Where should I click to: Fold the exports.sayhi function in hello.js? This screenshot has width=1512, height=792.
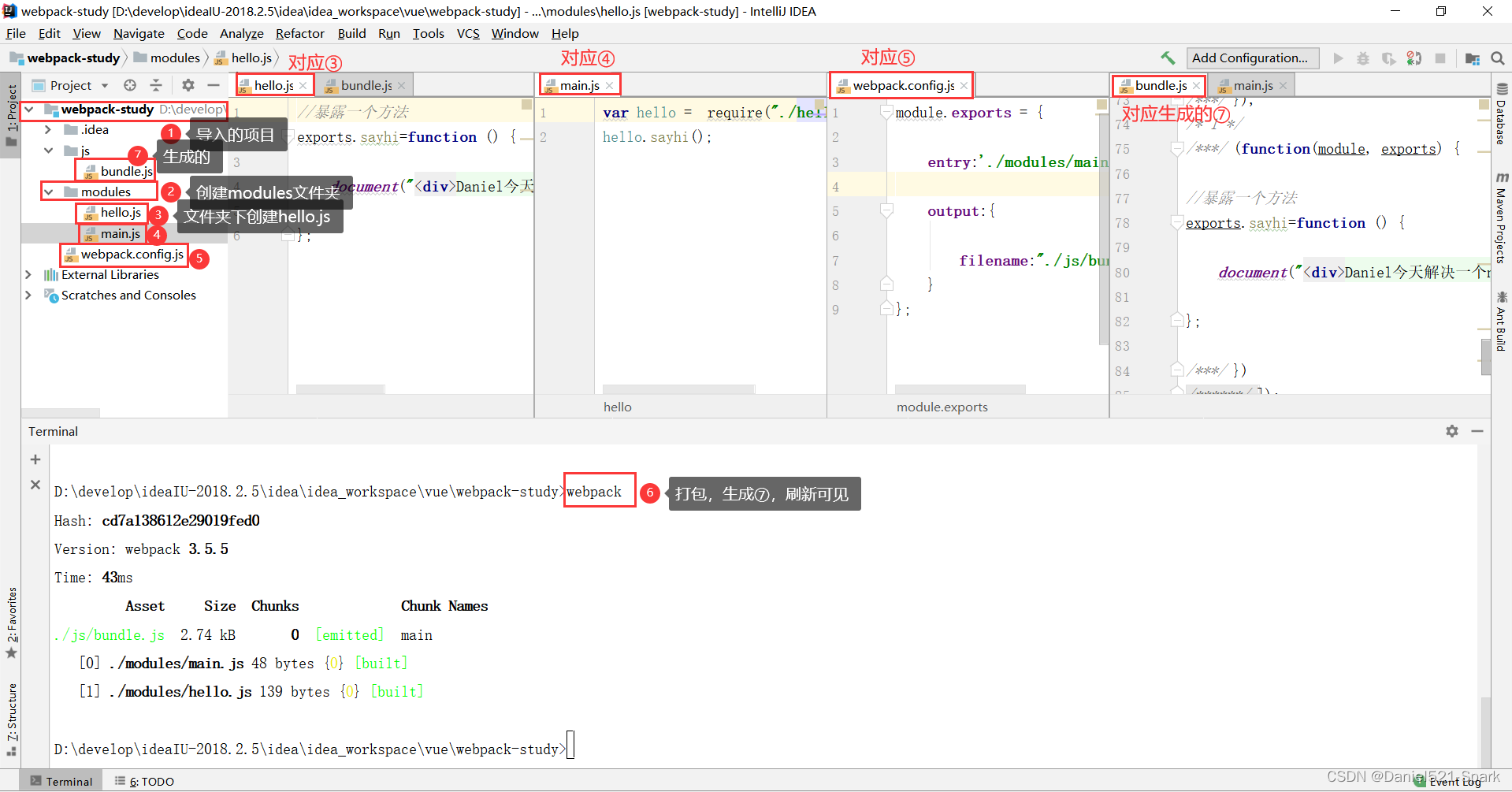click(x=288, y=136)
